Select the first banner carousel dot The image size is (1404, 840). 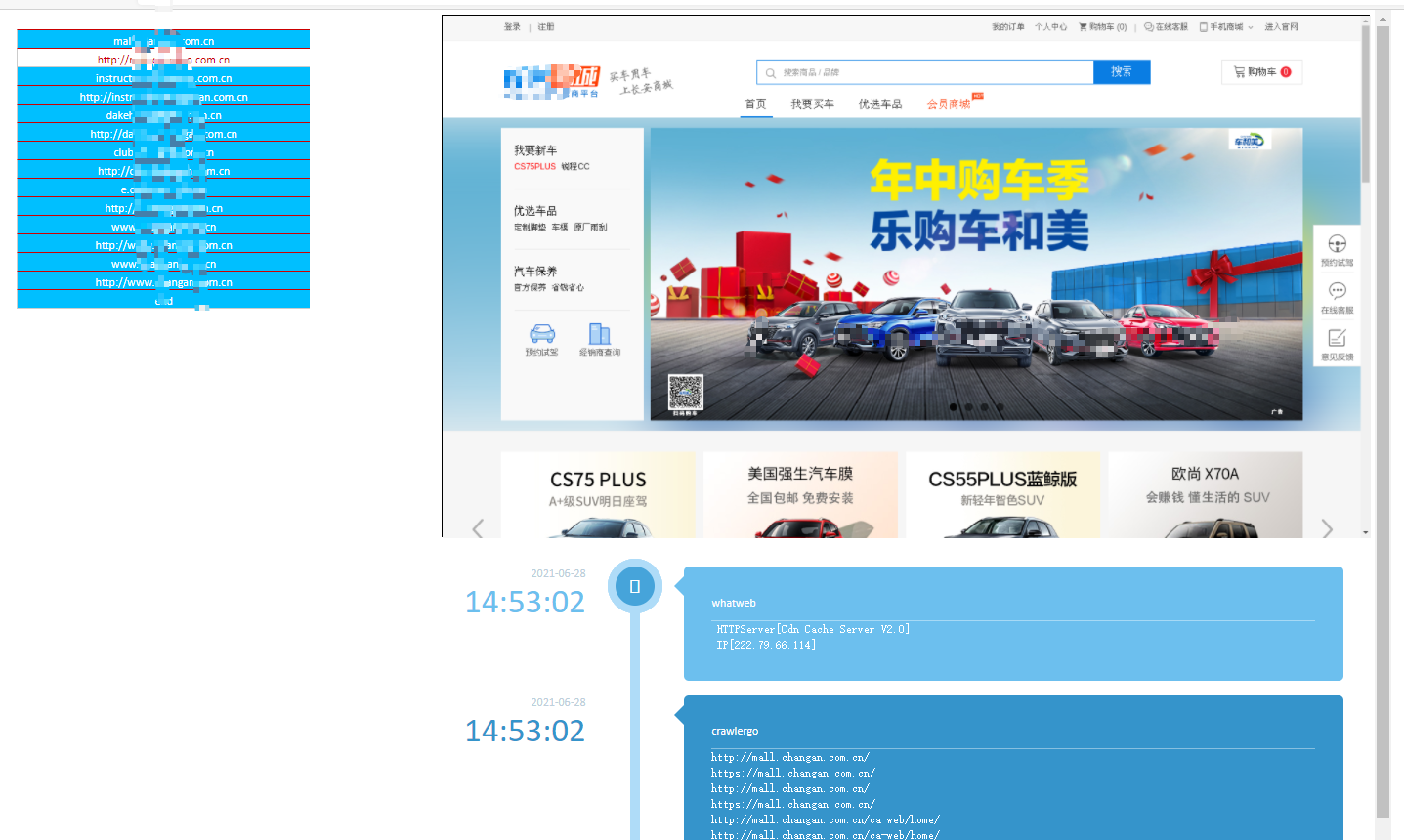pos(953,407)
